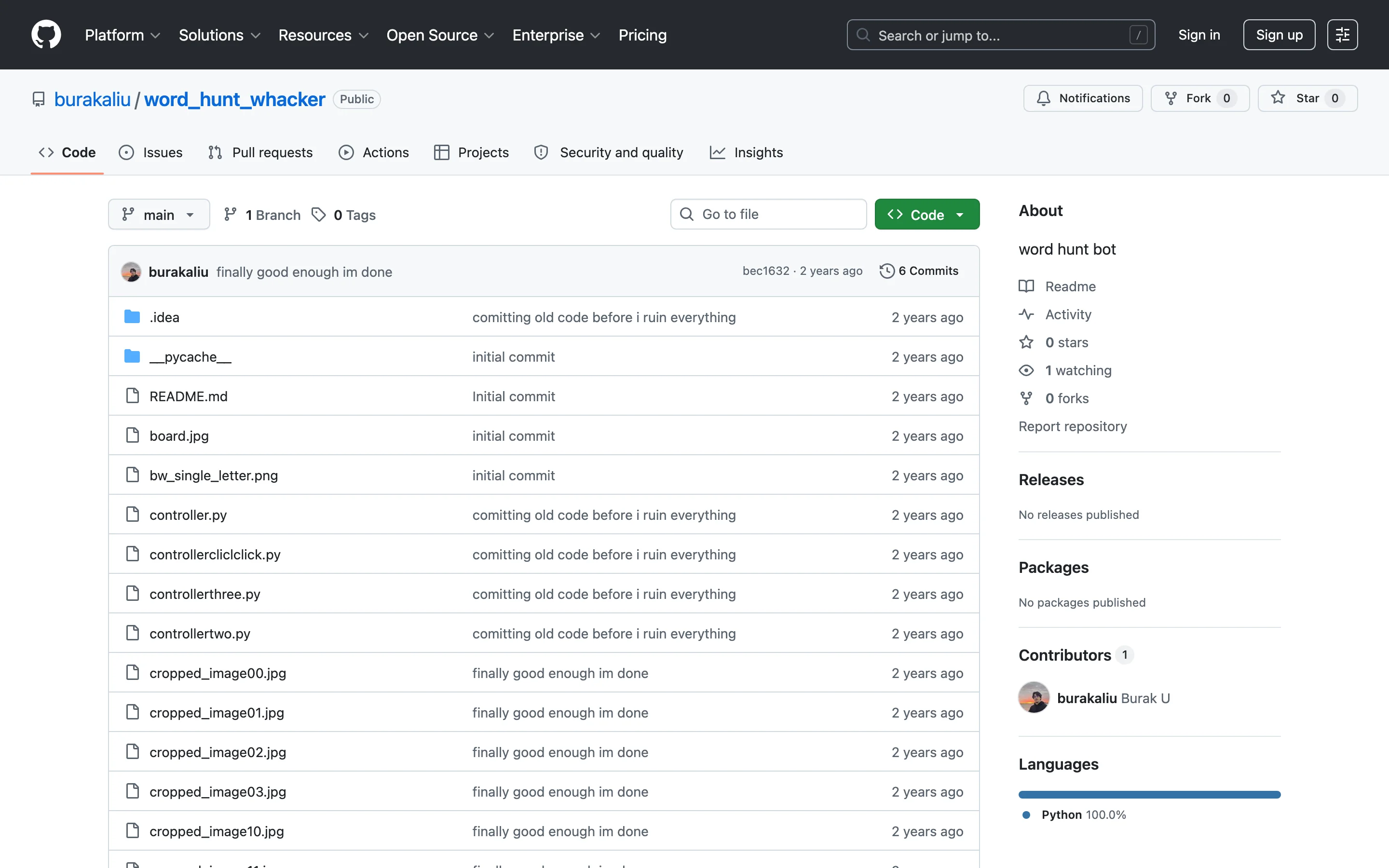The image size is (1389, 868).
Task: Focus the Go to file input
Action: pyautogui.click(x=768, y=214)
